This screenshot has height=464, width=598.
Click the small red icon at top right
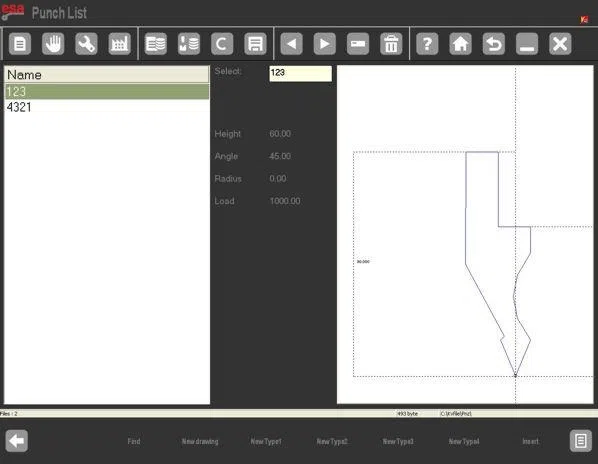click(584, 19)
